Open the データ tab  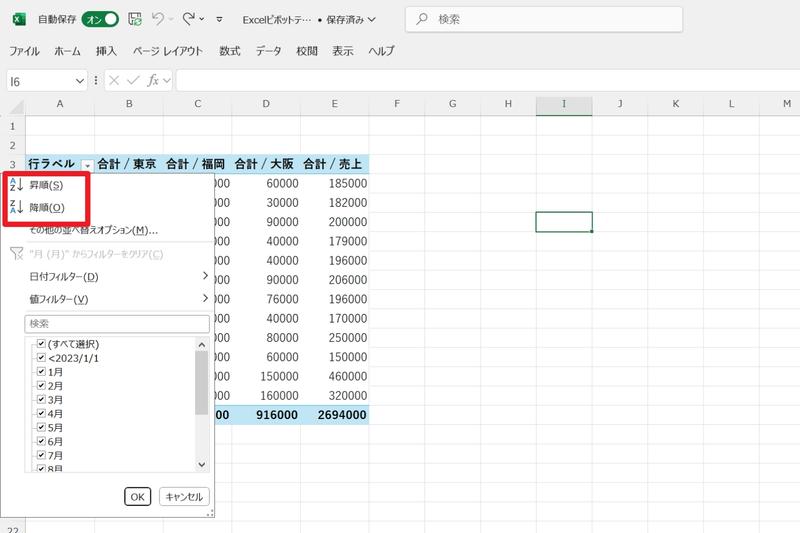[x=268, y=51]
